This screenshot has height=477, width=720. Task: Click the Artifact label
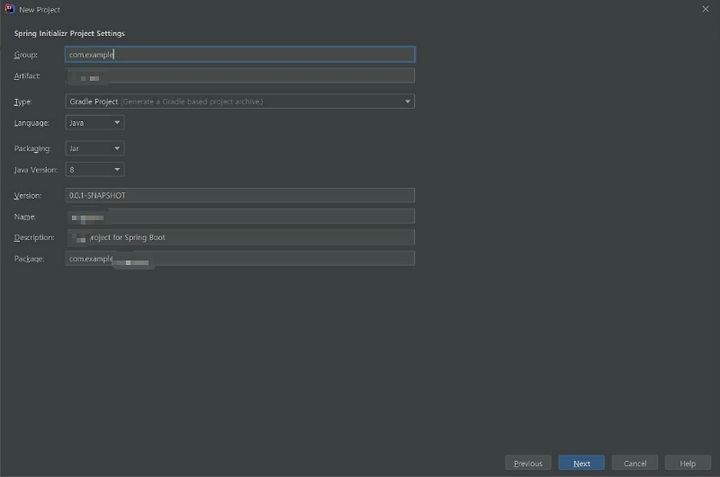(27, 76)
